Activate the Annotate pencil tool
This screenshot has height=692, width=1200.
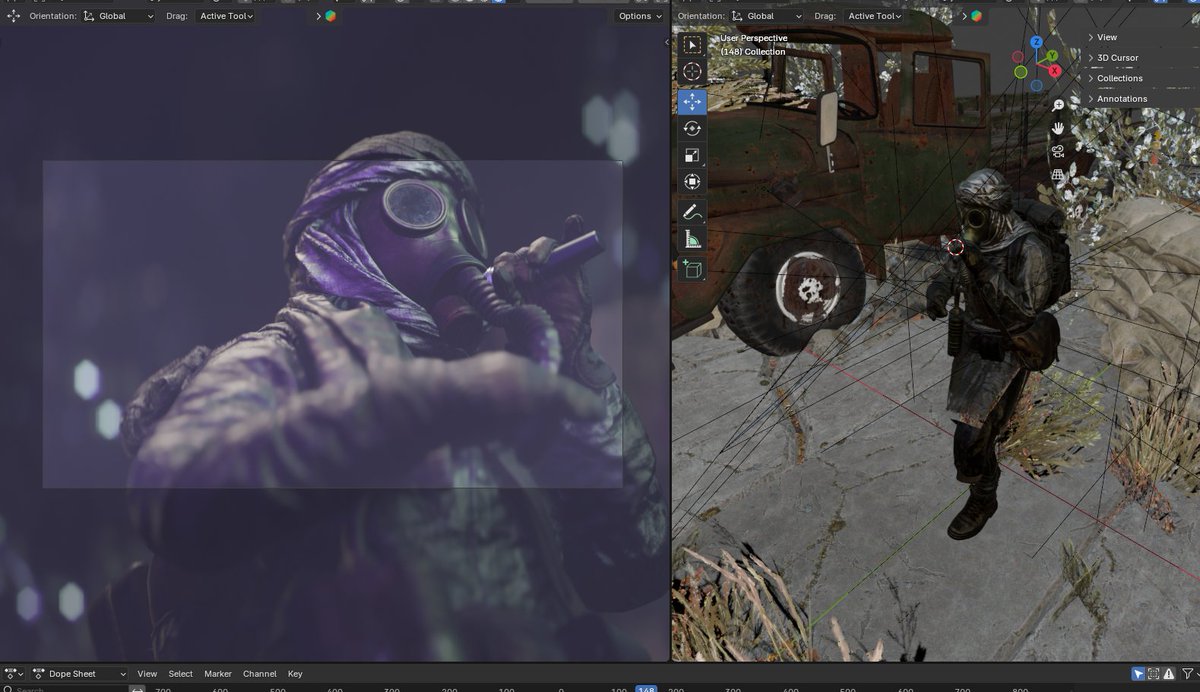(692, 212)
